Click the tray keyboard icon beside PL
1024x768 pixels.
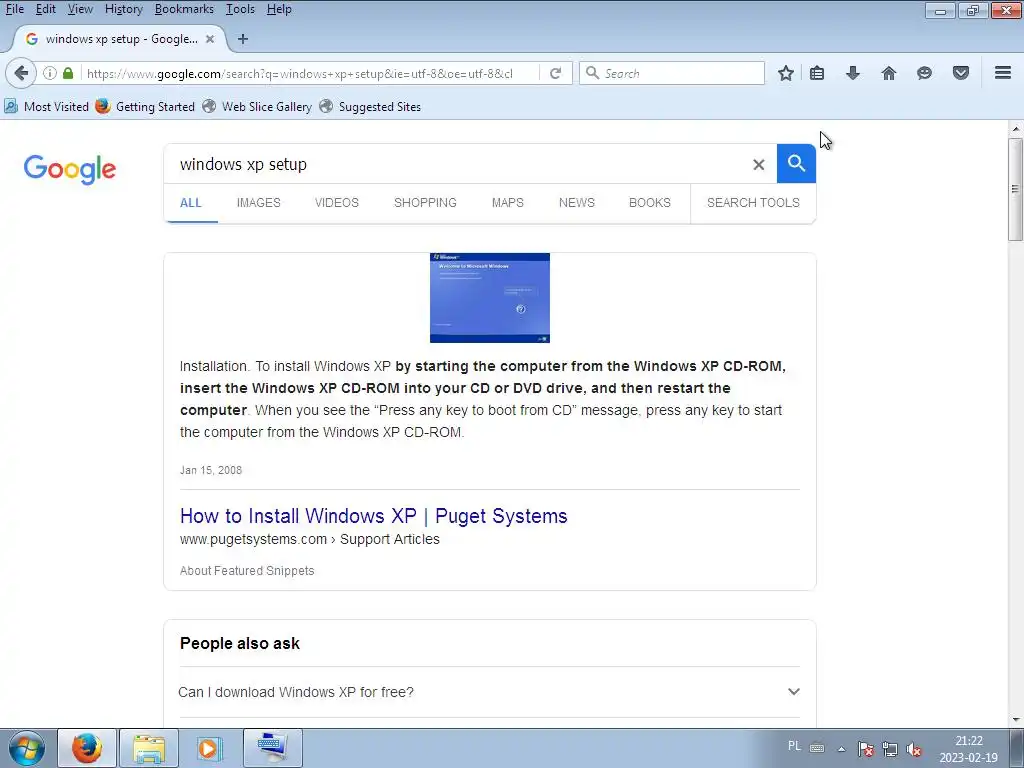[x=816, y=748]
